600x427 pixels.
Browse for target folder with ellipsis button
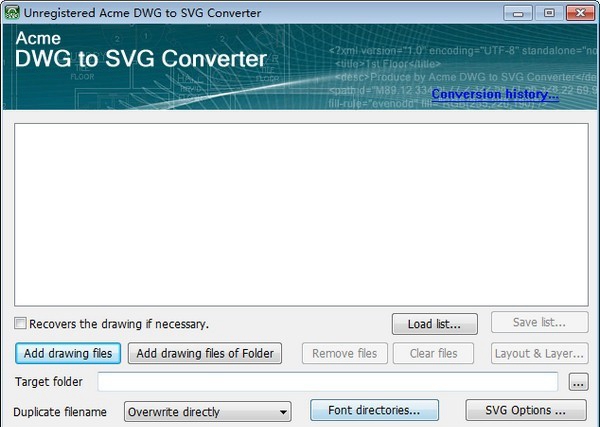pyautogui.click(x=578, y=382)
